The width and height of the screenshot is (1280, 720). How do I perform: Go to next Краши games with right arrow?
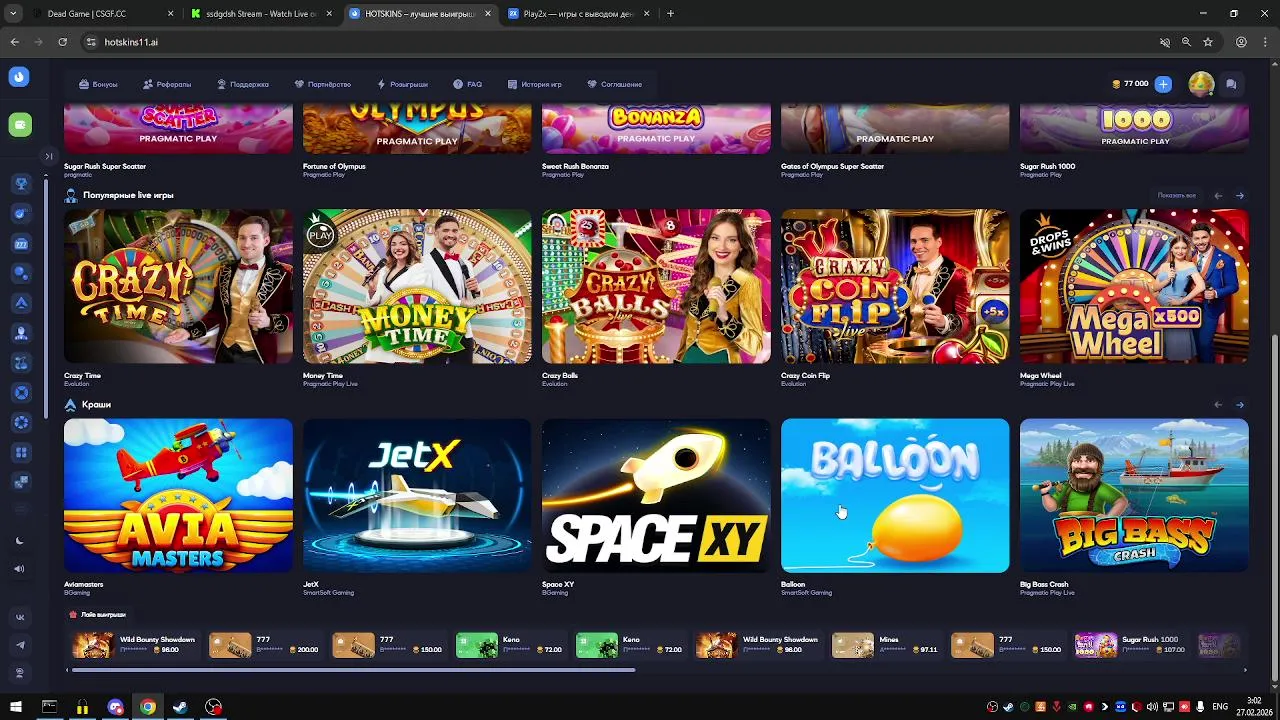[x=1240, y=404]
